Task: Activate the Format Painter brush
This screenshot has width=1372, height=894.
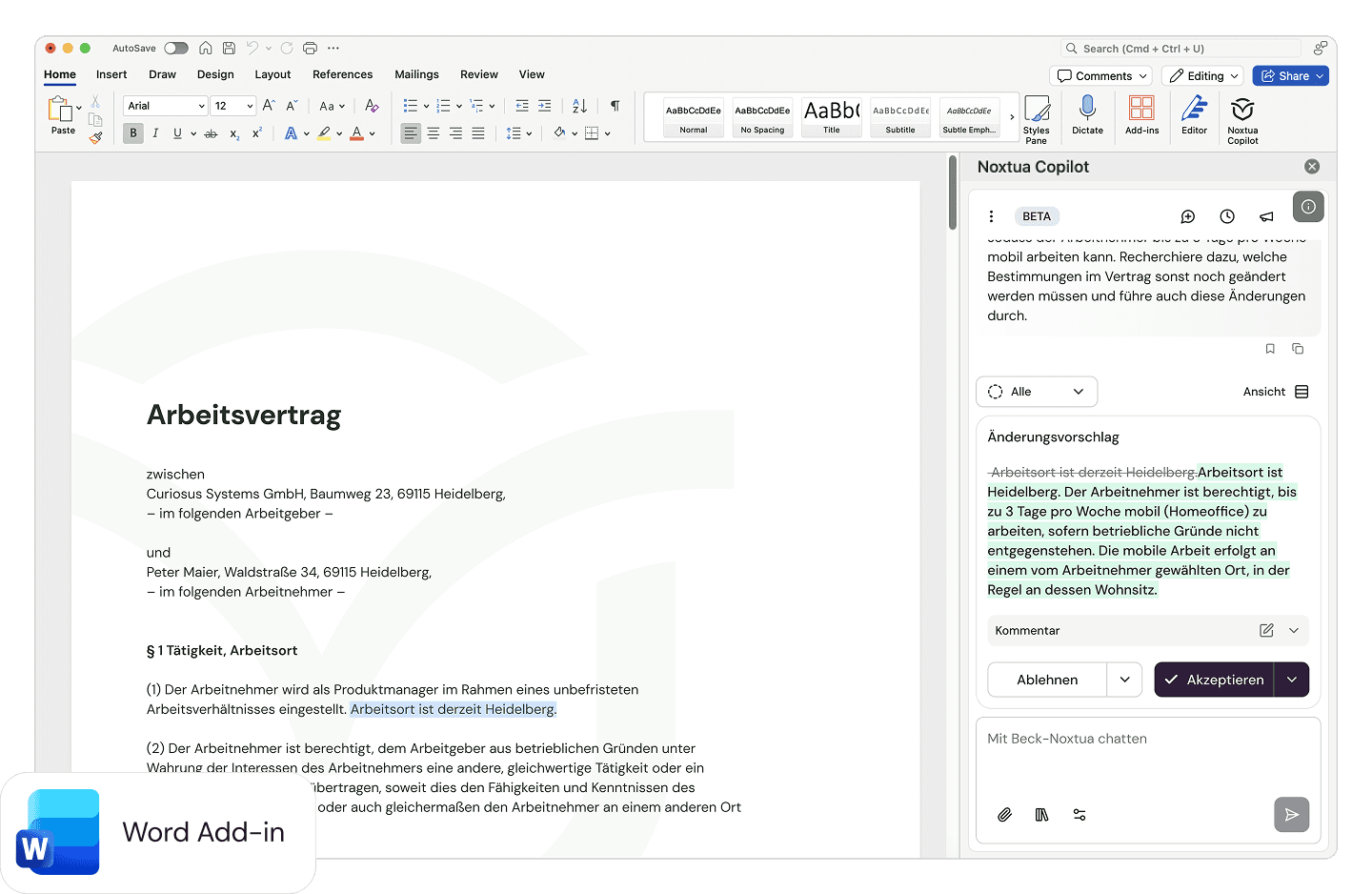Action: click(x=95, y=137)
